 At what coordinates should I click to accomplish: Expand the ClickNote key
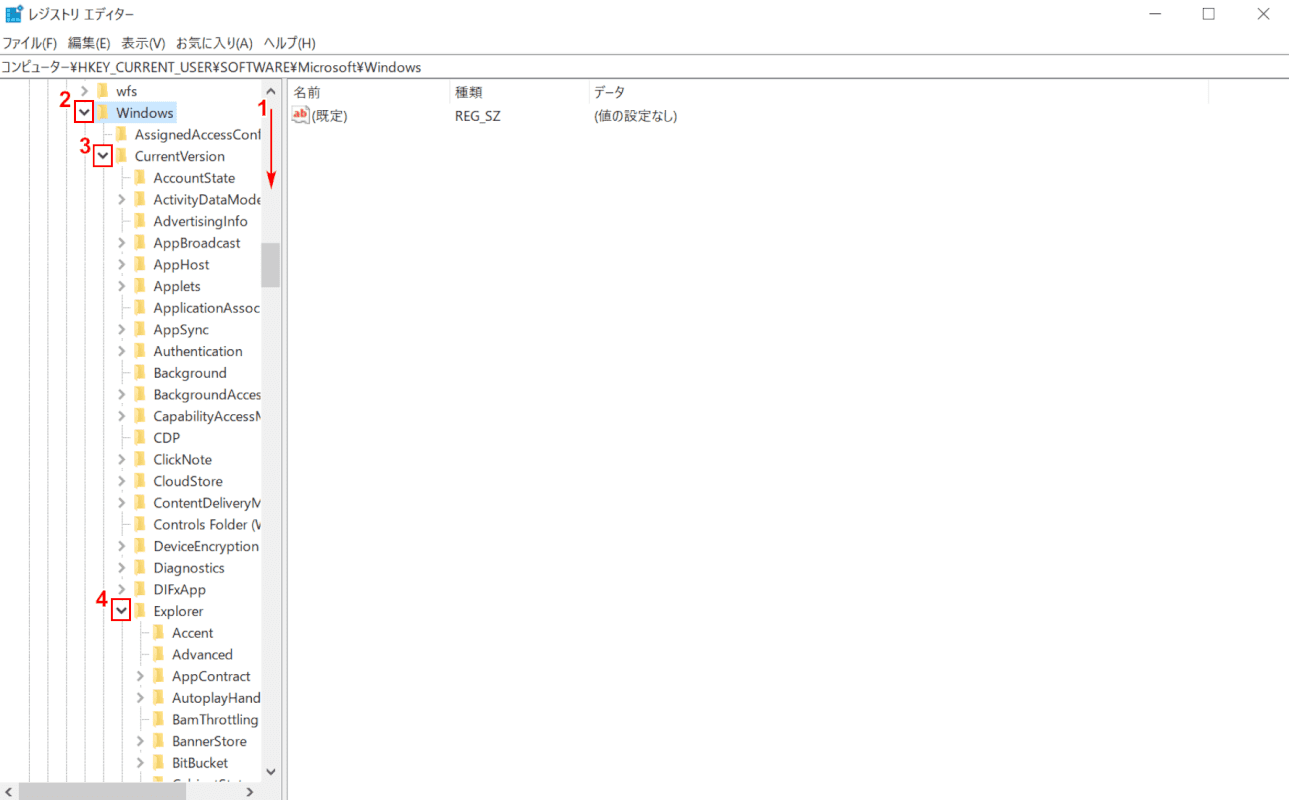[x=122, y=460]
